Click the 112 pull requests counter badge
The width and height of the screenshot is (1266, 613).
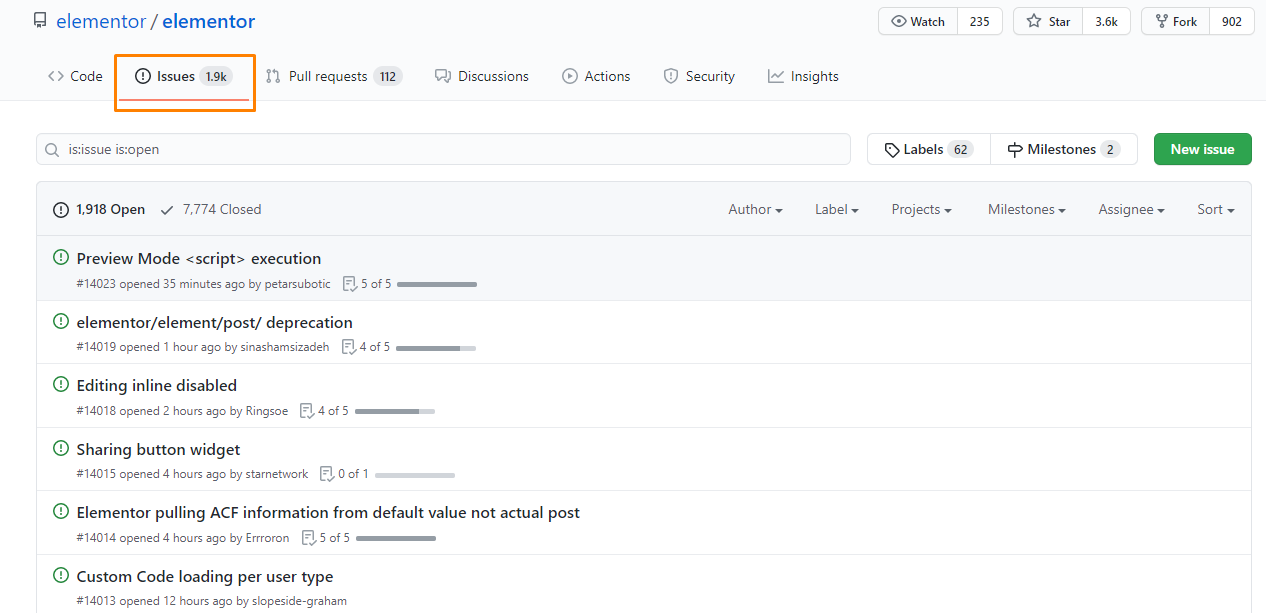[388, 76]
